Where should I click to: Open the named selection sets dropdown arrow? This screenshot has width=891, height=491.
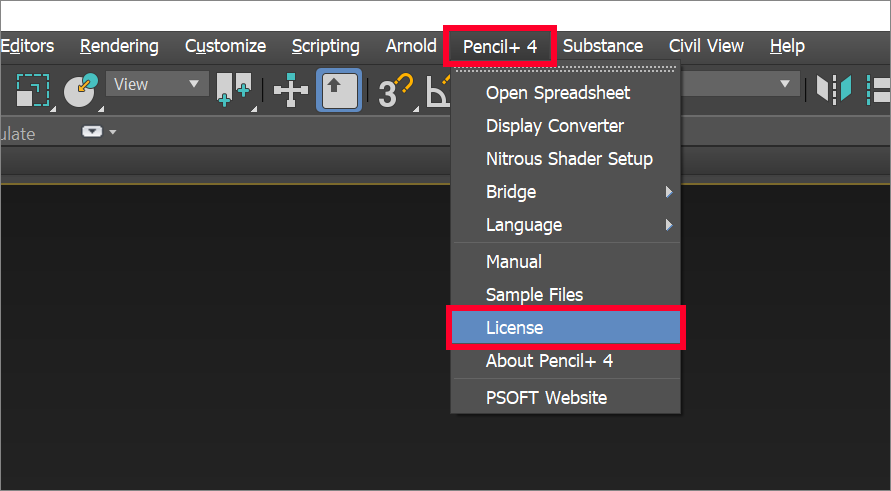click(x=785, y=84)
